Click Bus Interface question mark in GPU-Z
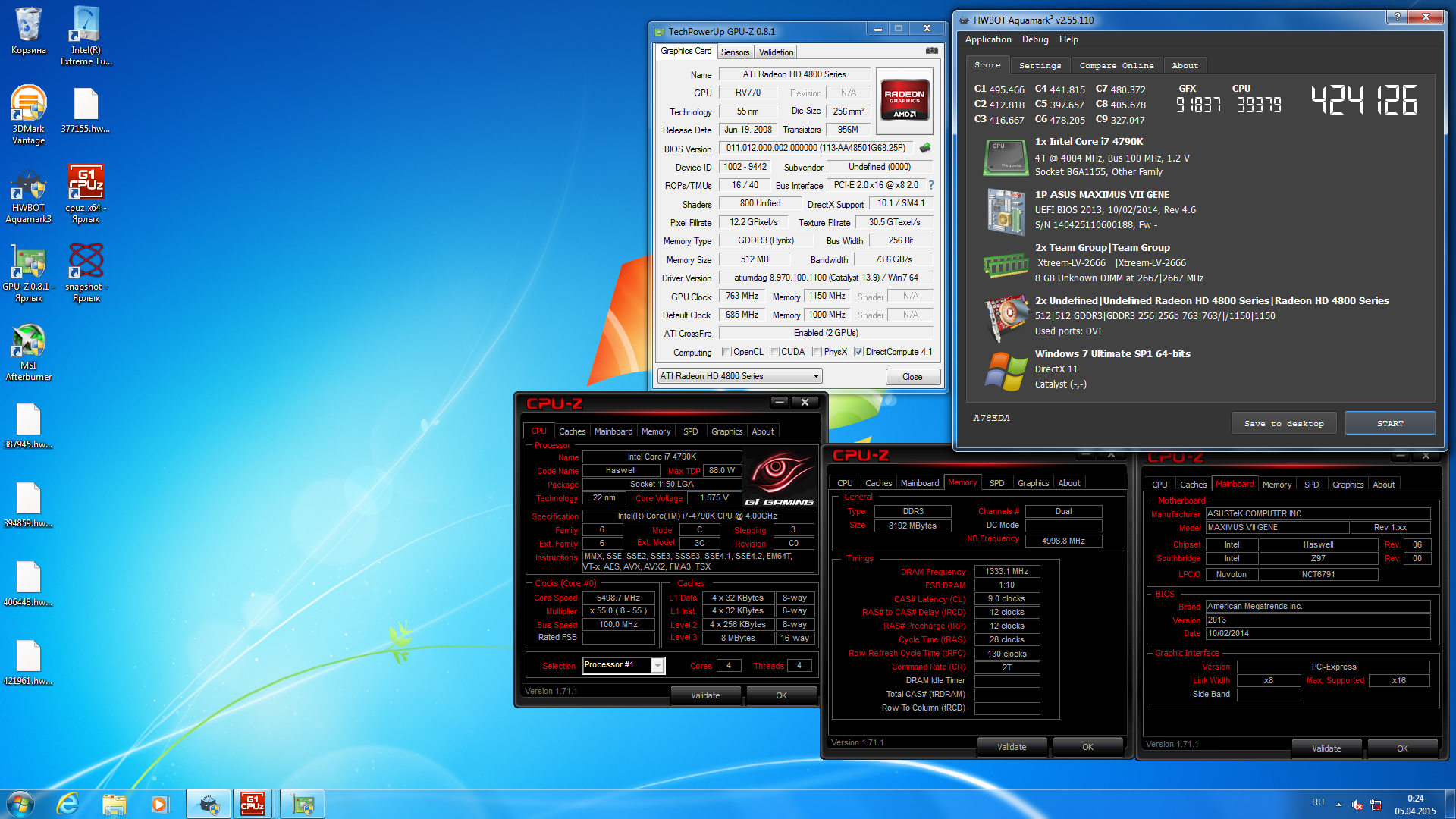 [931, 185]
